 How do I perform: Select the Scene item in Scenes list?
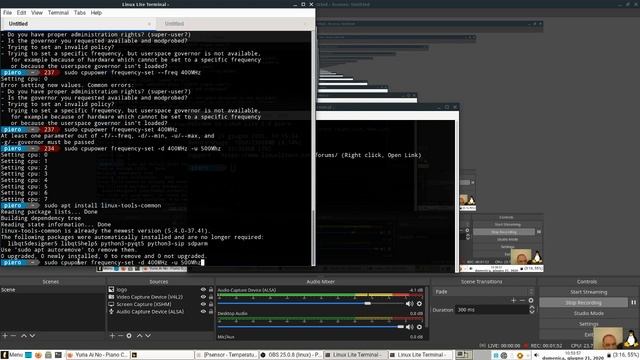53,290
